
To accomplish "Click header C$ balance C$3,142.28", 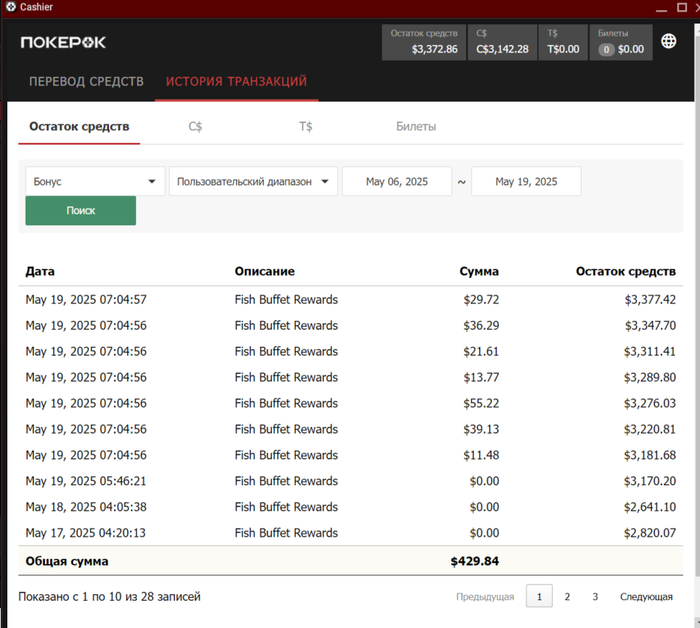I will coord(502,42).
